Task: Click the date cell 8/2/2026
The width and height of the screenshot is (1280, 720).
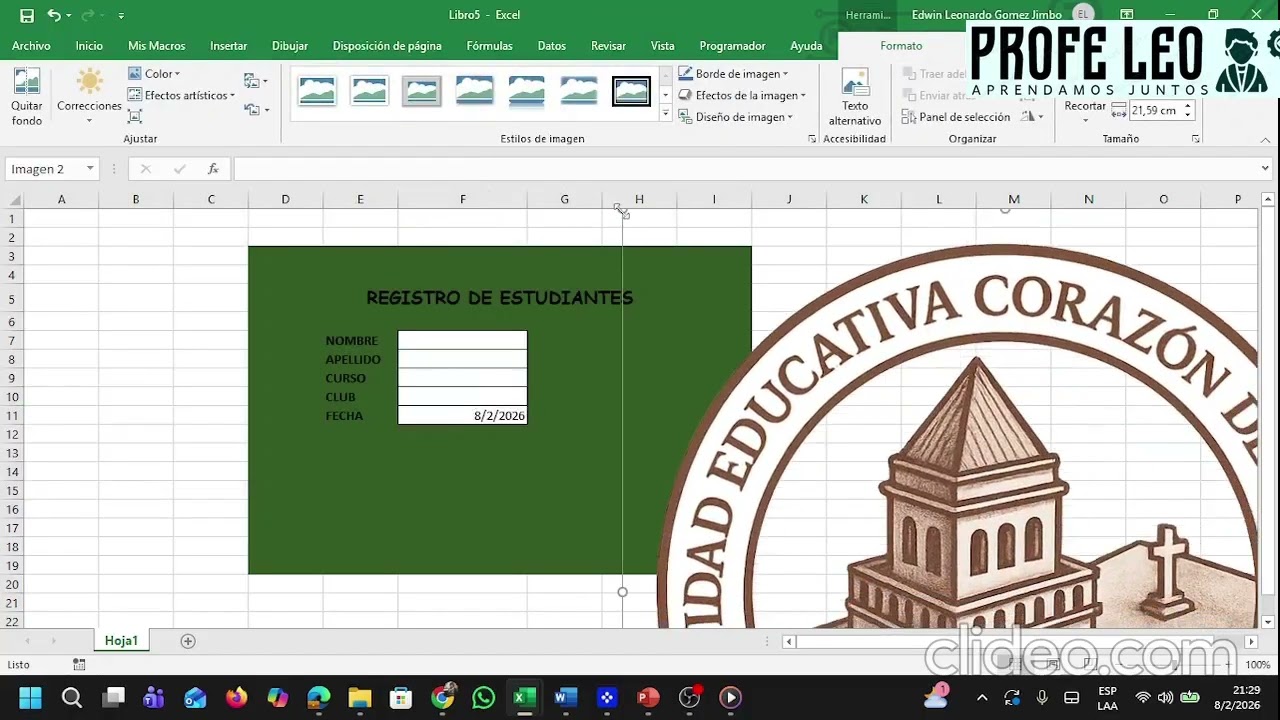Action: tap(462, 416)
